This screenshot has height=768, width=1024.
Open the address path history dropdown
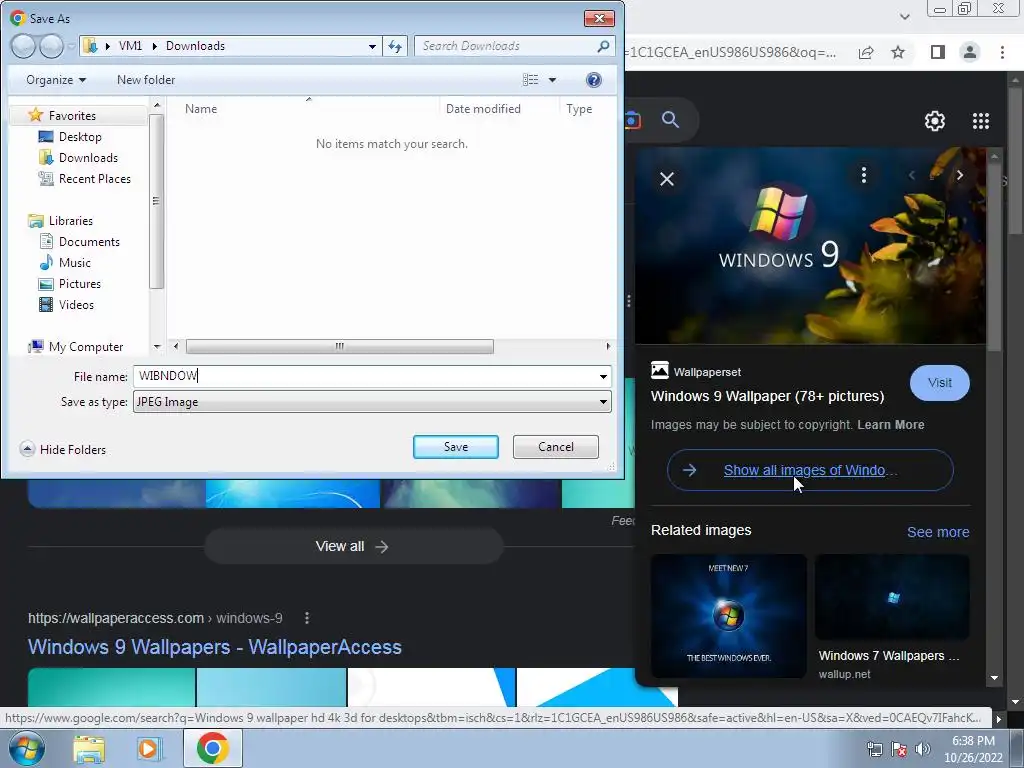pos(372,46)
